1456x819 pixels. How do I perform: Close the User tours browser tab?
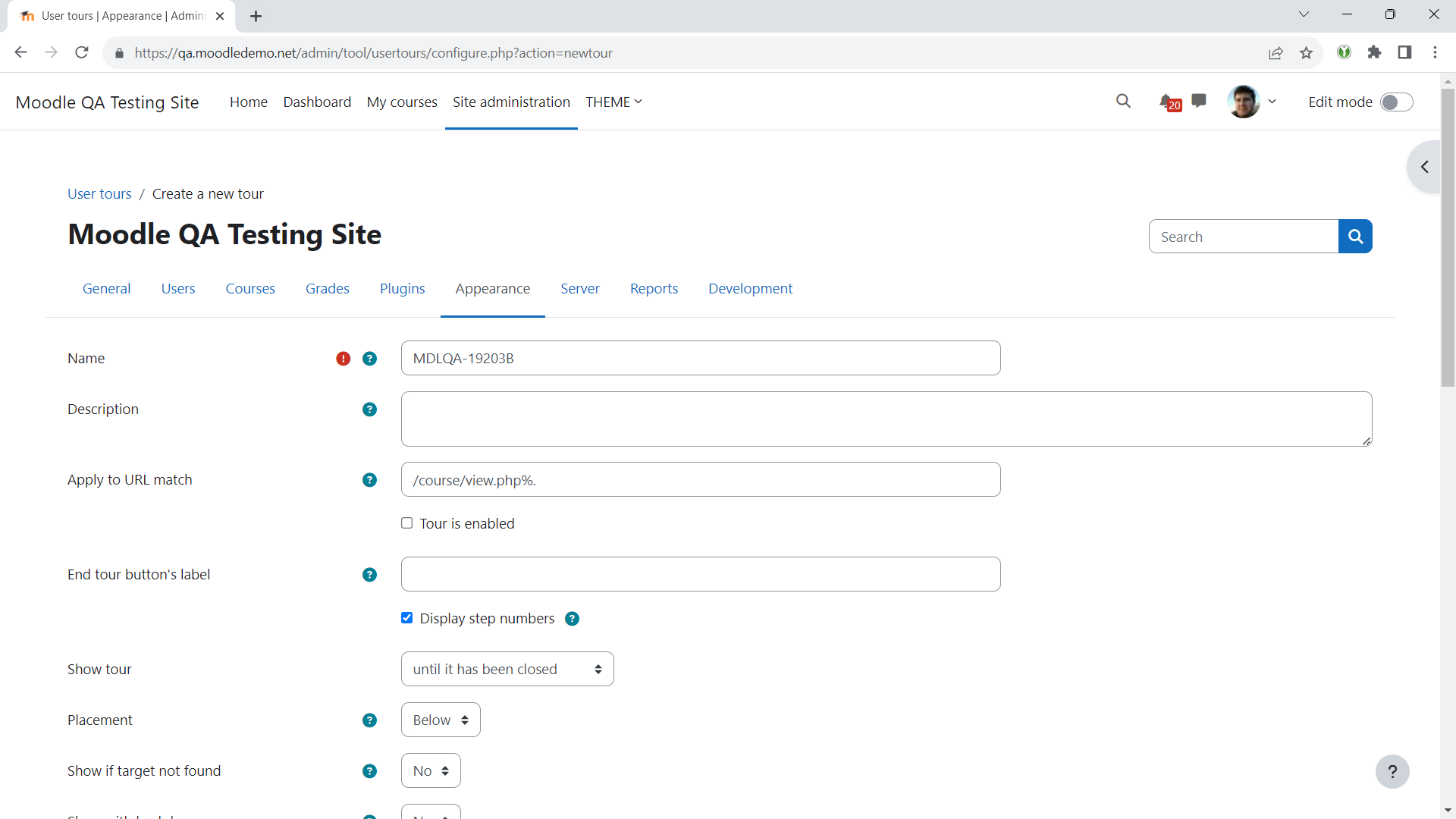220,16
